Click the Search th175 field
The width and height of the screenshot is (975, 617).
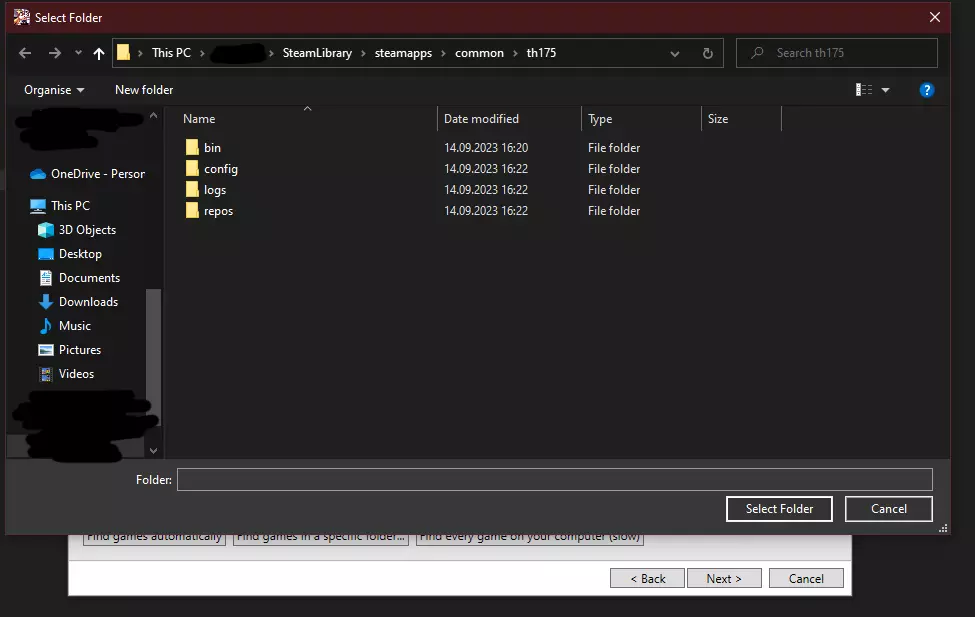[836, 53]
